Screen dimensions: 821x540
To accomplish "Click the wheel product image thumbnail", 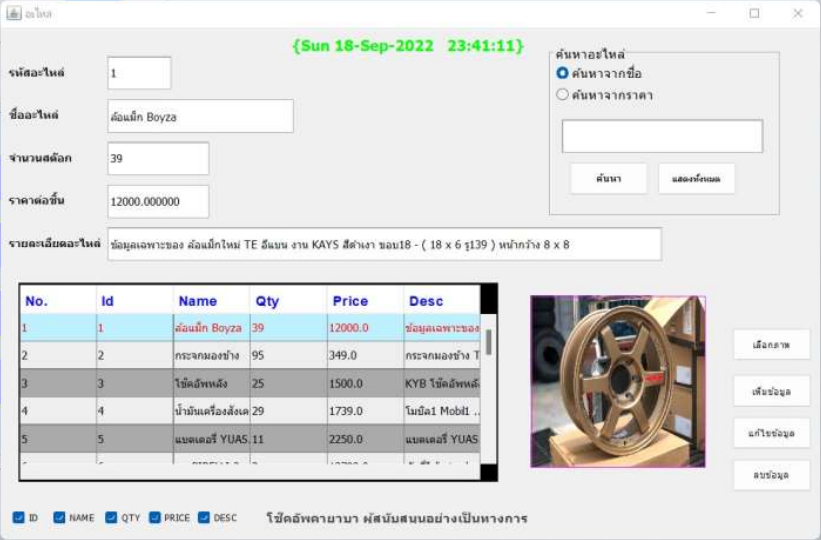I will click(618, 381).
